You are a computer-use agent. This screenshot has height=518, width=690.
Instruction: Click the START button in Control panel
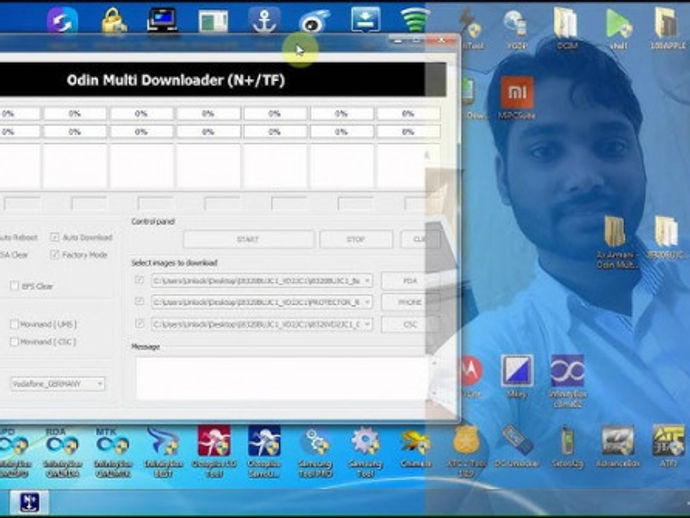pyautogui.click(x=248, y=239)
